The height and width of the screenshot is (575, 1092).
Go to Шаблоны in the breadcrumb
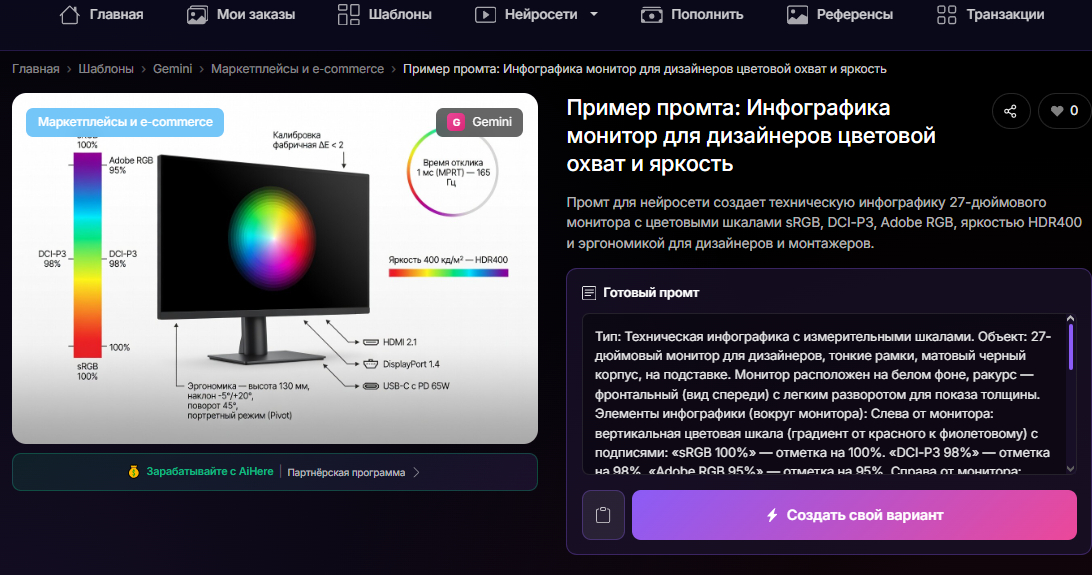click(x=106, y=69)
